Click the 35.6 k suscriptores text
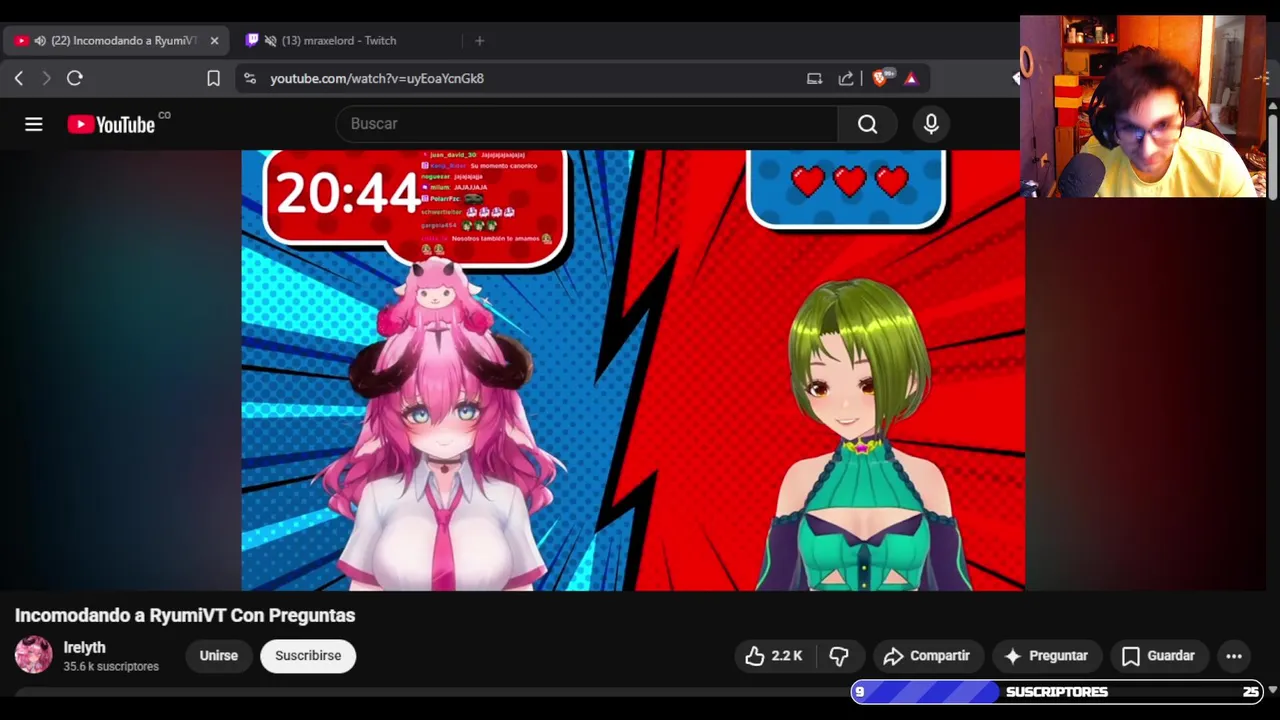This screenshot has height=720, width=1280. tap(111, 667)
